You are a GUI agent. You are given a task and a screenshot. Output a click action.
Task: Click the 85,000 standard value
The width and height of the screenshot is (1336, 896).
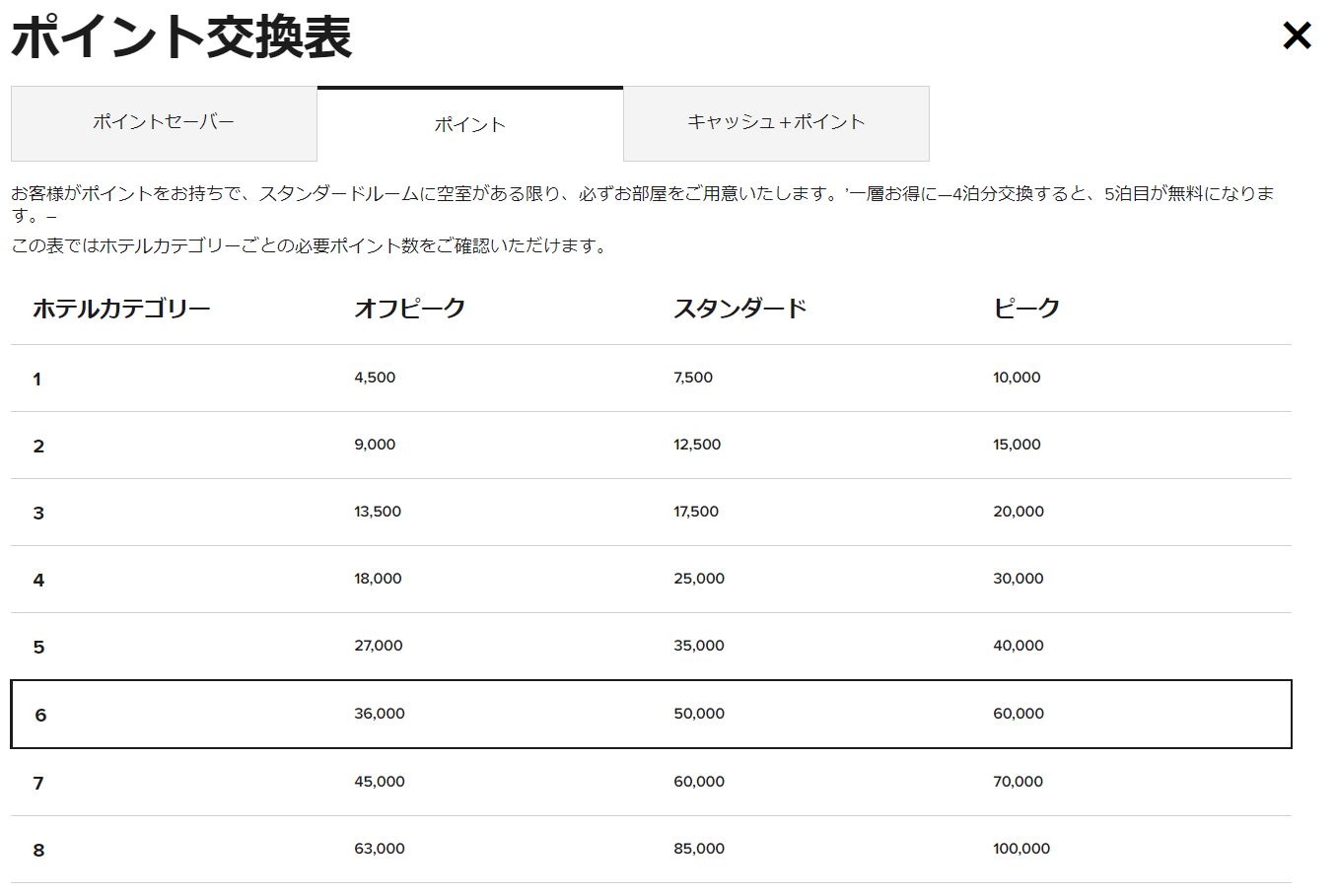pos(699,849)
